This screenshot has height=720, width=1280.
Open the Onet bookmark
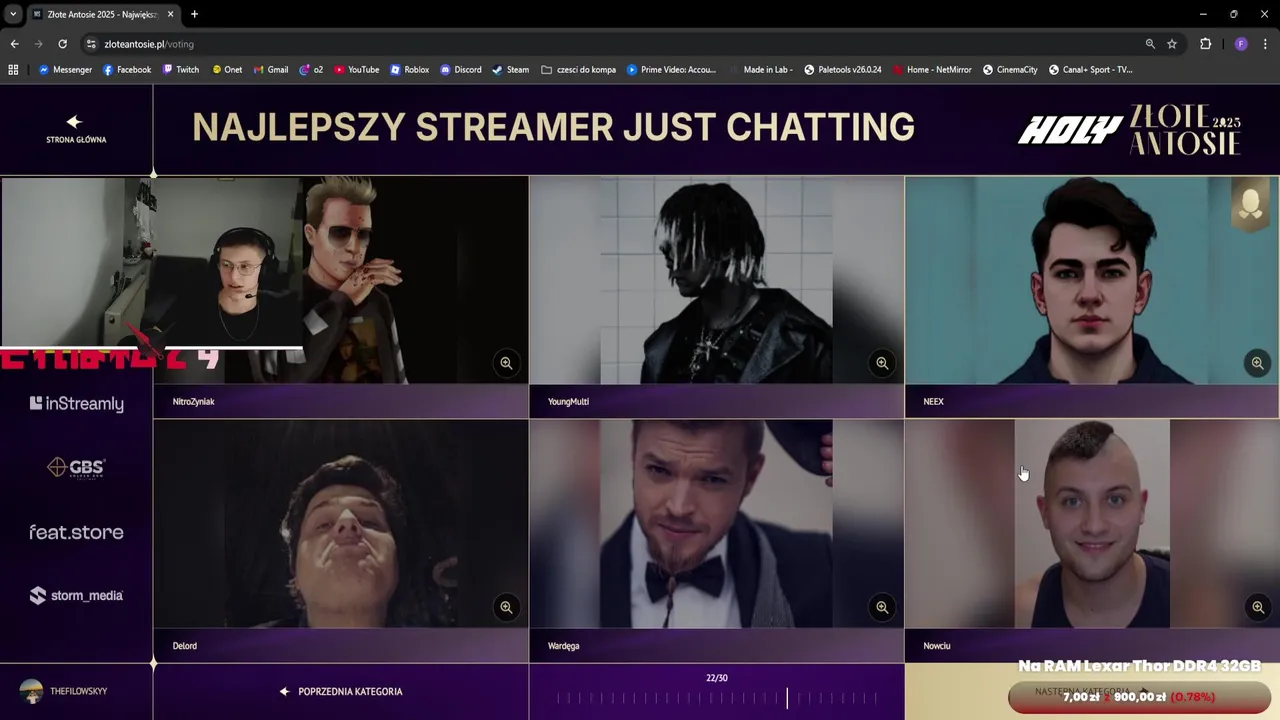point(227,70)
